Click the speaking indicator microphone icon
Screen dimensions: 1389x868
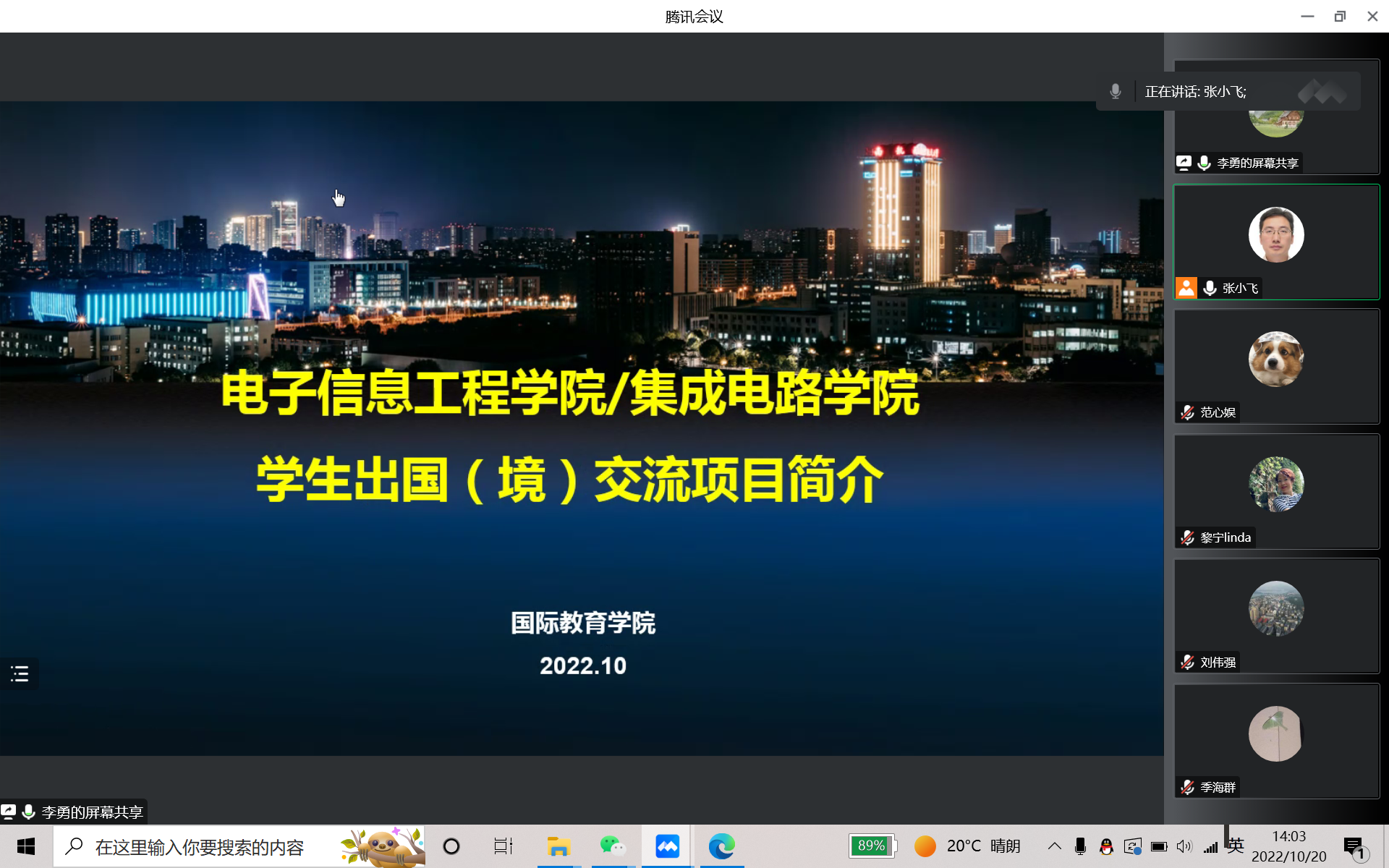pos(1116,92)
